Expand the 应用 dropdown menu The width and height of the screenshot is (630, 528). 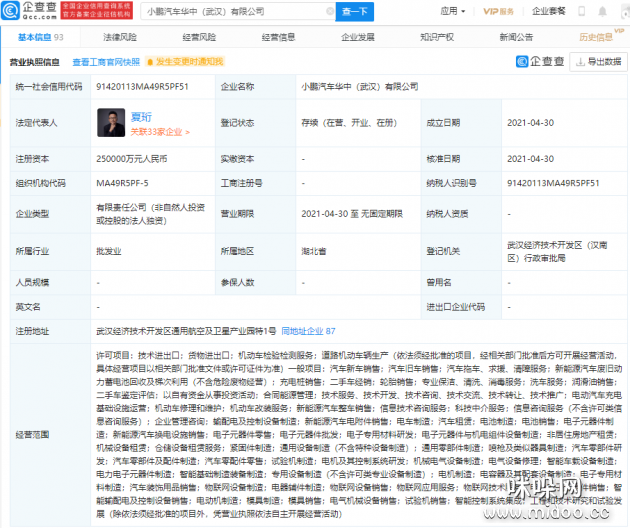pyautogui.click(x=452, y=11)
